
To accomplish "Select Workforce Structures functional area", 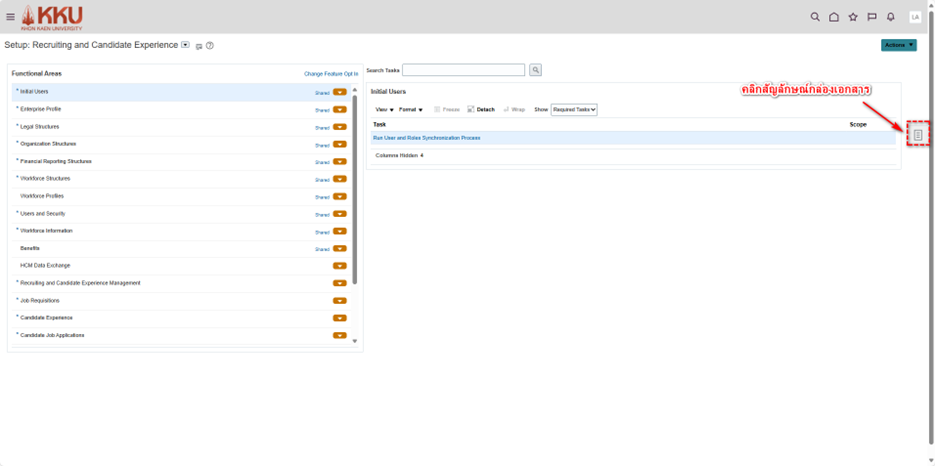I will pyautogui.click(x=45, y=179).
